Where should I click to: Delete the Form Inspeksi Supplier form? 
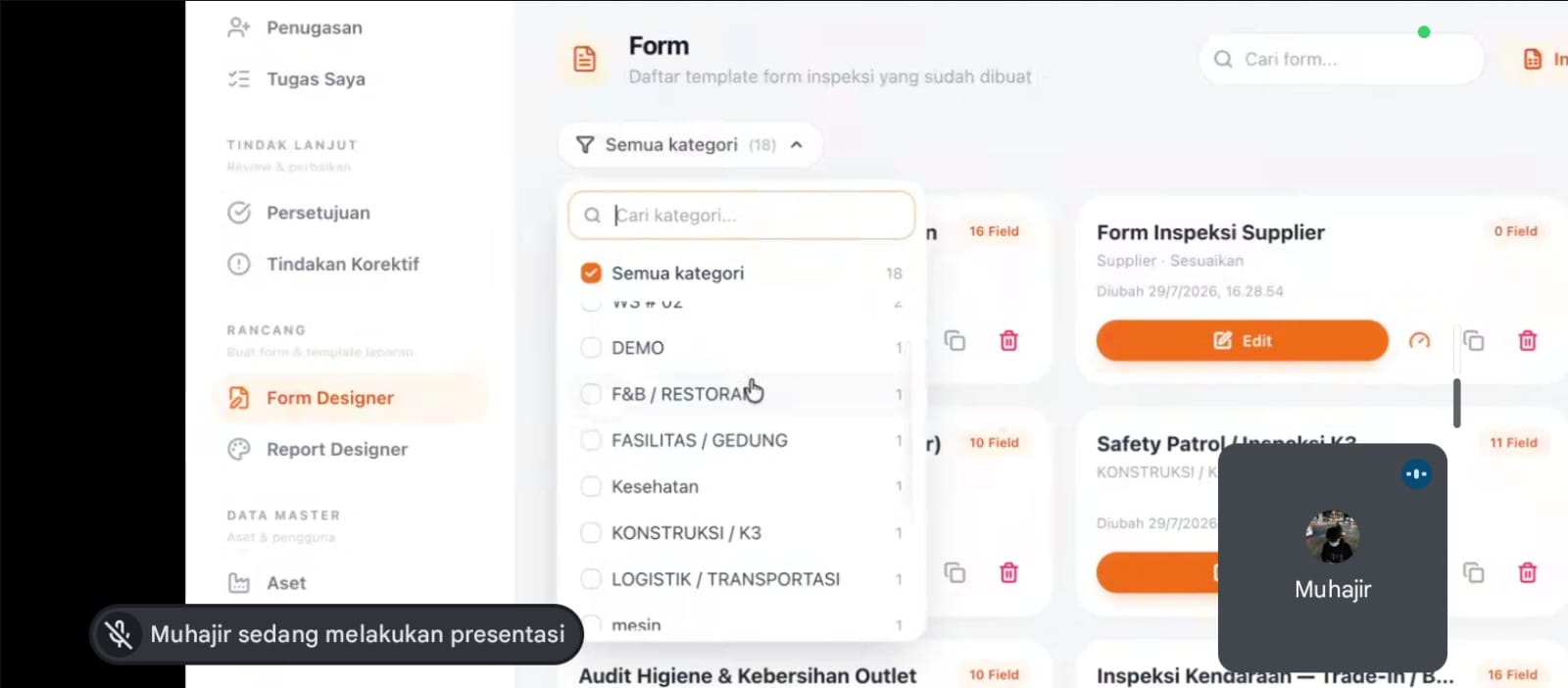click(x=1527, y=341)
